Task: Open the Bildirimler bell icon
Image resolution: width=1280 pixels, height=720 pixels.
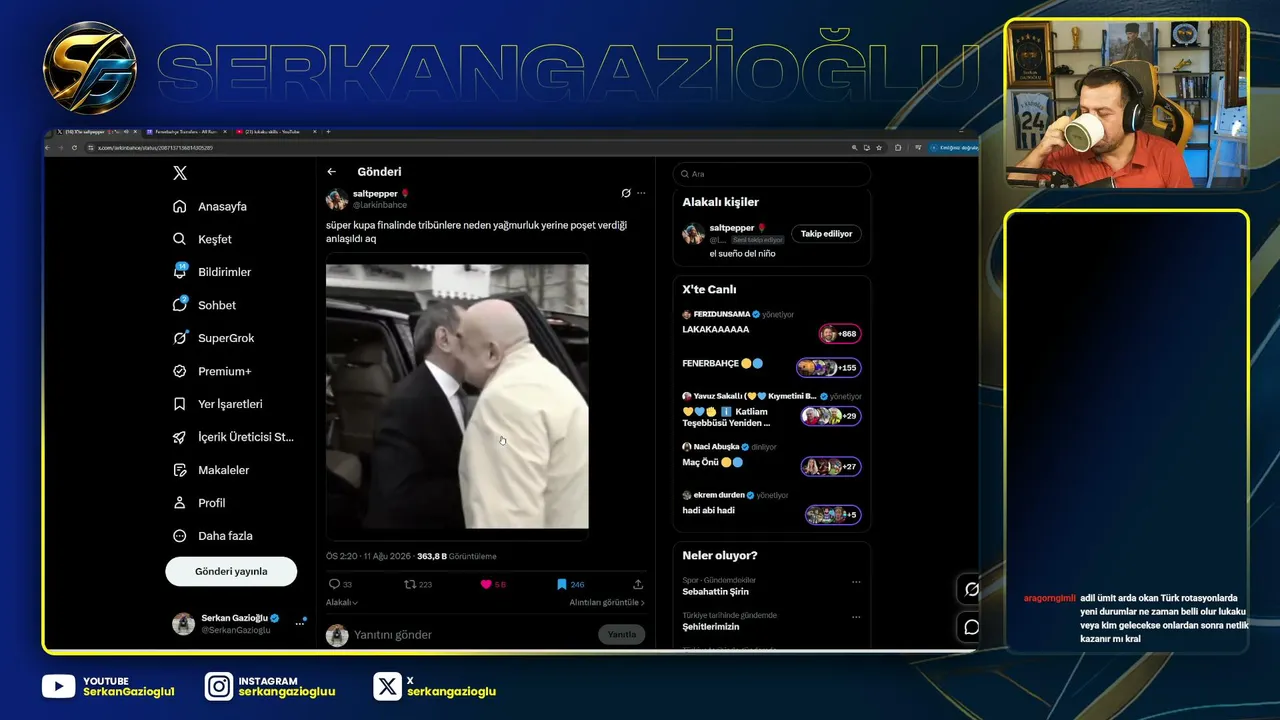Action: tap(180, 271)
